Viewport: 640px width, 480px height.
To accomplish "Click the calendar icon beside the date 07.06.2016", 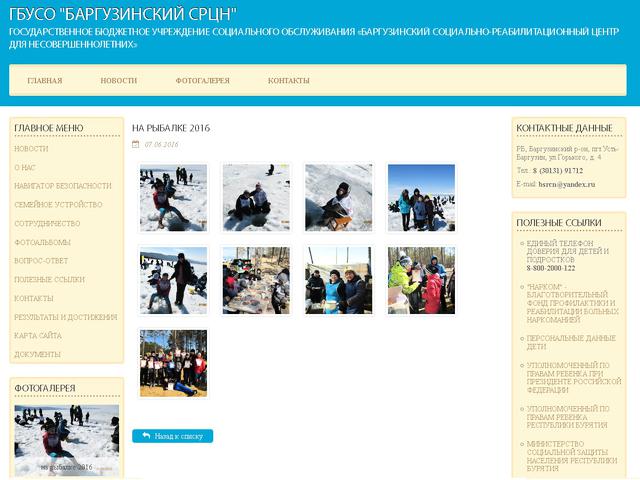I will click(x=136, y=144).
